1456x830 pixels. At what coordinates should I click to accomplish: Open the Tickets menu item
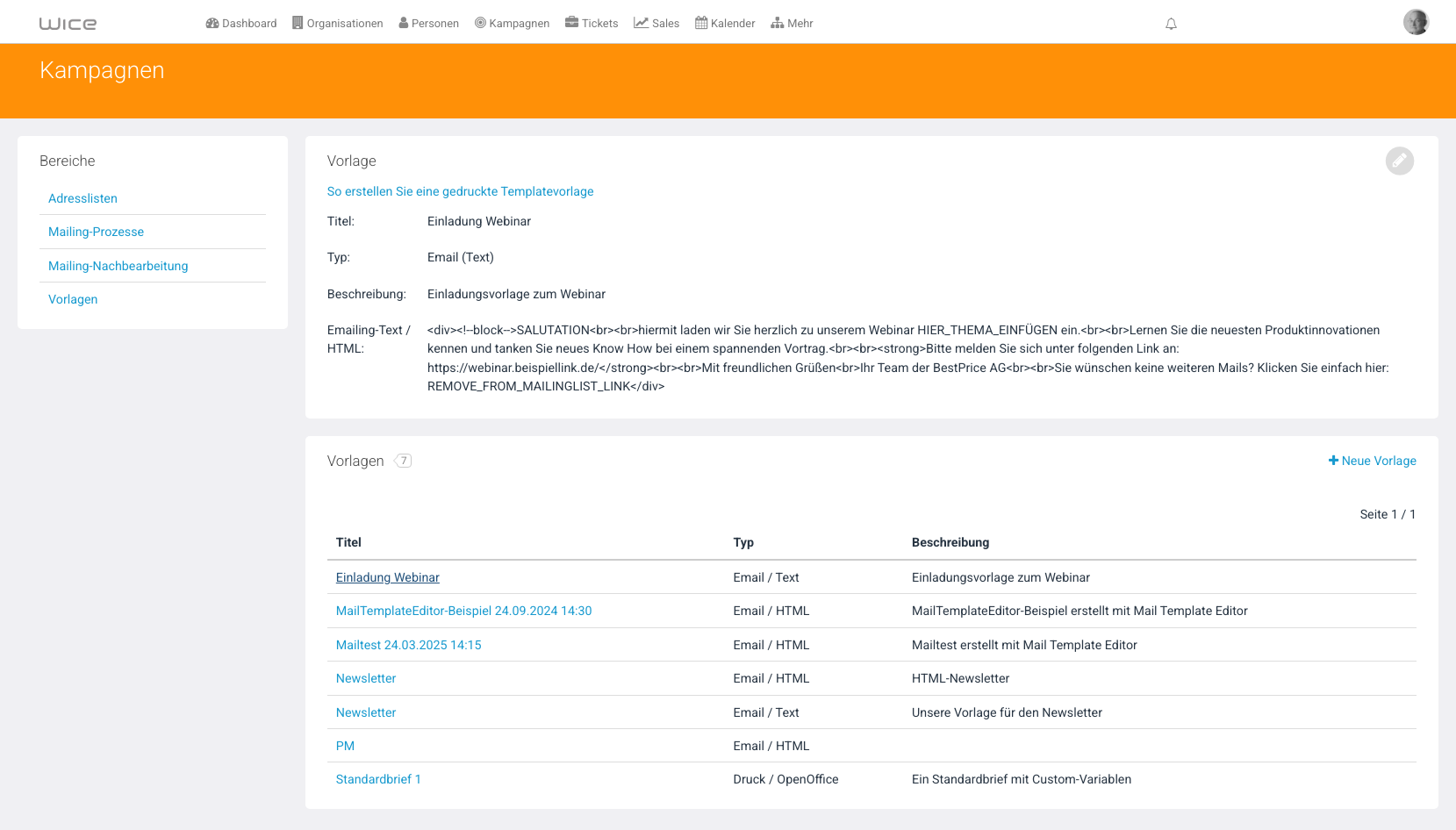[x=592, y=23]
